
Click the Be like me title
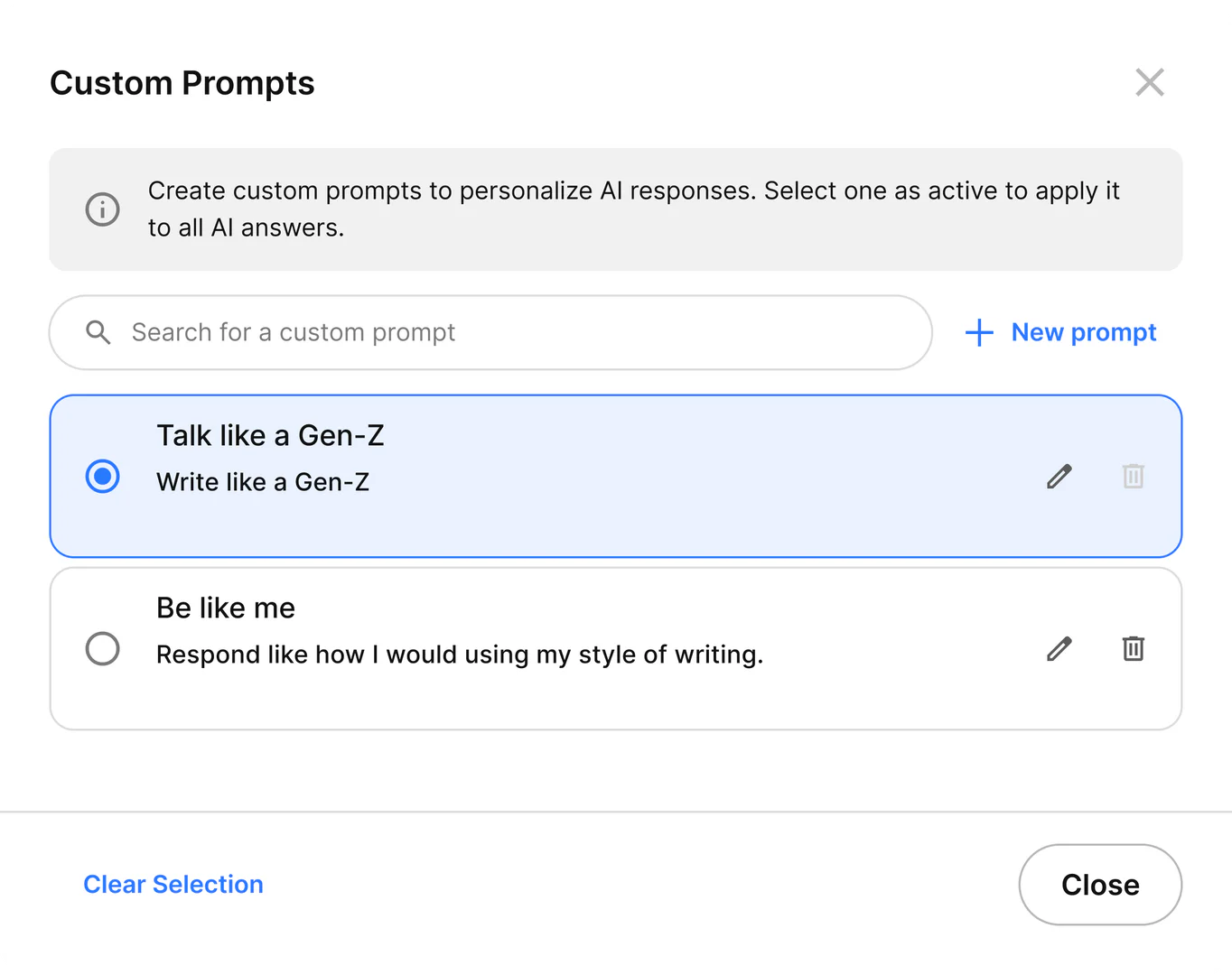pyautogui.click(x=226, y=608)
